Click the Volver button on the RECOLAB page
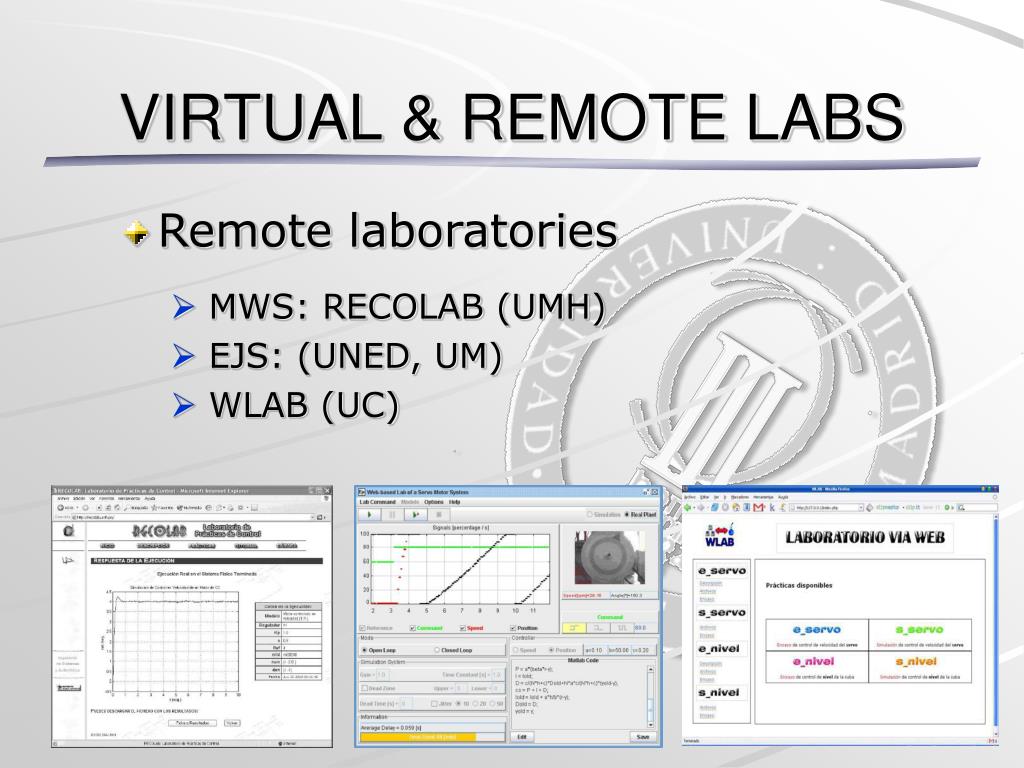1024x768 pixels. tap(232, 723)
